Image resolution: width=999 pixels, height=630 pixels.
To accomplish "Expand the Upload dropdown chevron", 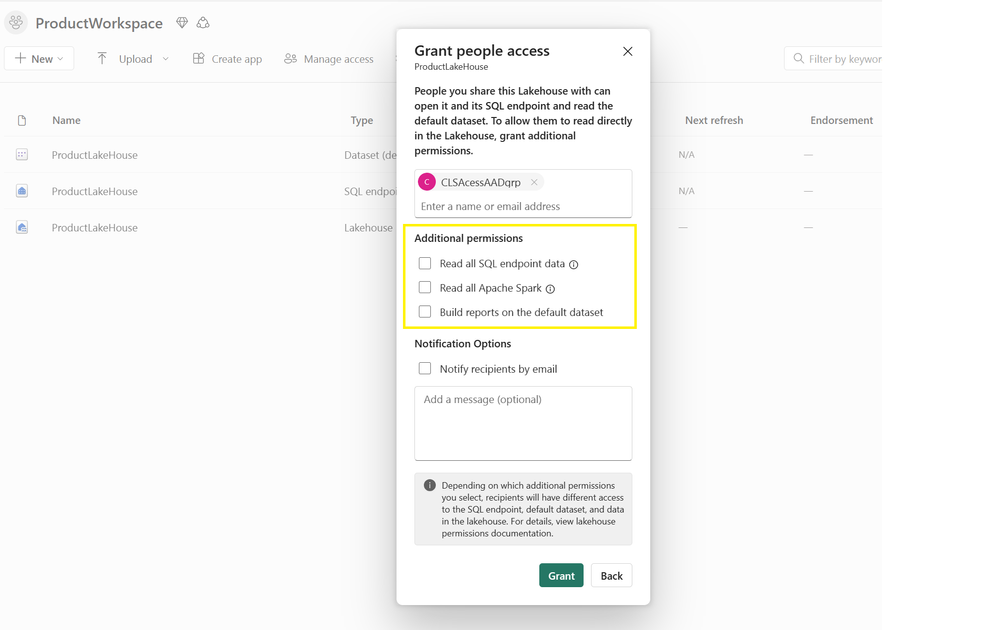I will (x=166, y=59).
